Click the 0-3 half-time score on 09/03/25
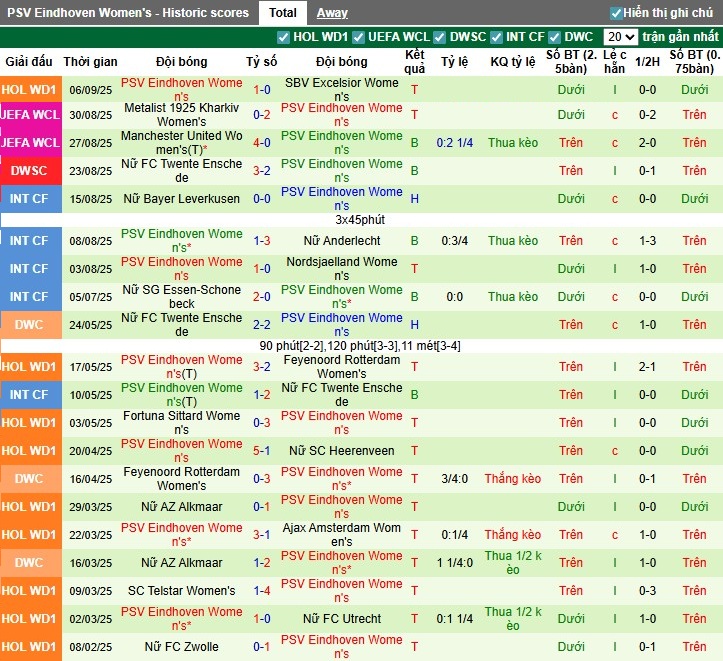 [647, 590]
